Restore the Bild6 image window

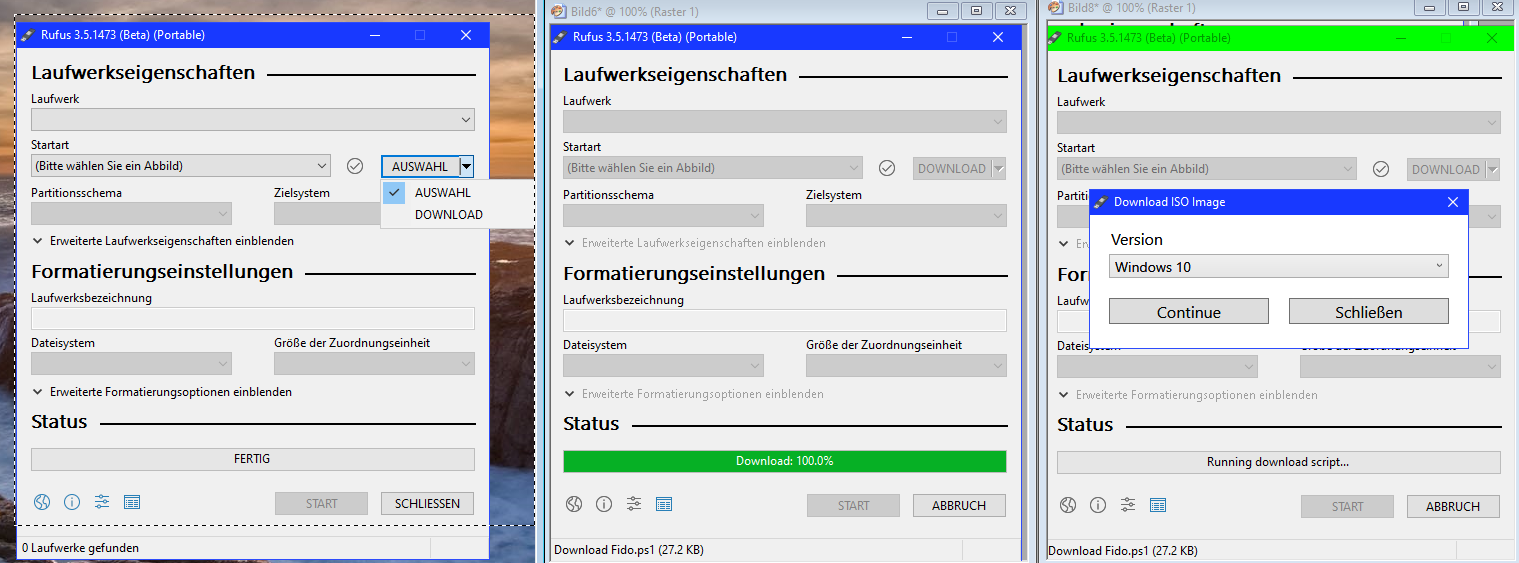[x=976, y=10]
